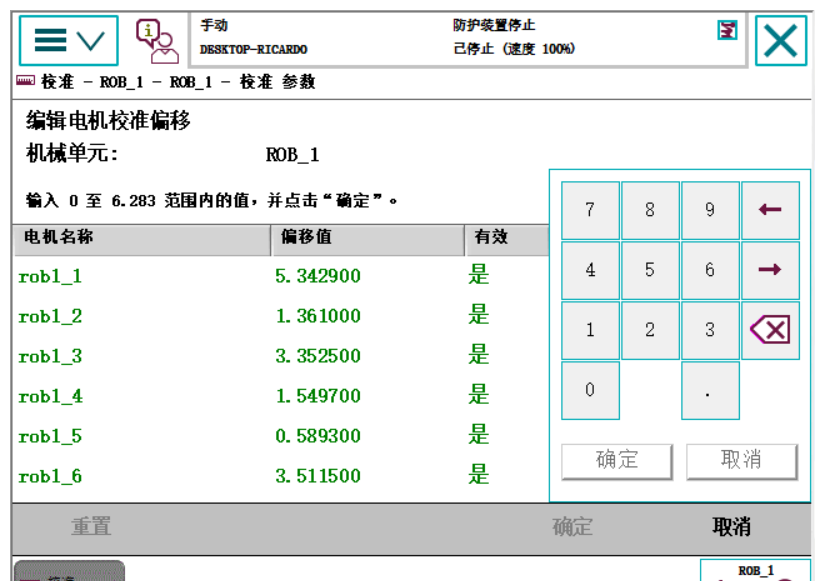Select motor row rob1_3
This screenshot has width=821, height=581.
pos(281,355)
